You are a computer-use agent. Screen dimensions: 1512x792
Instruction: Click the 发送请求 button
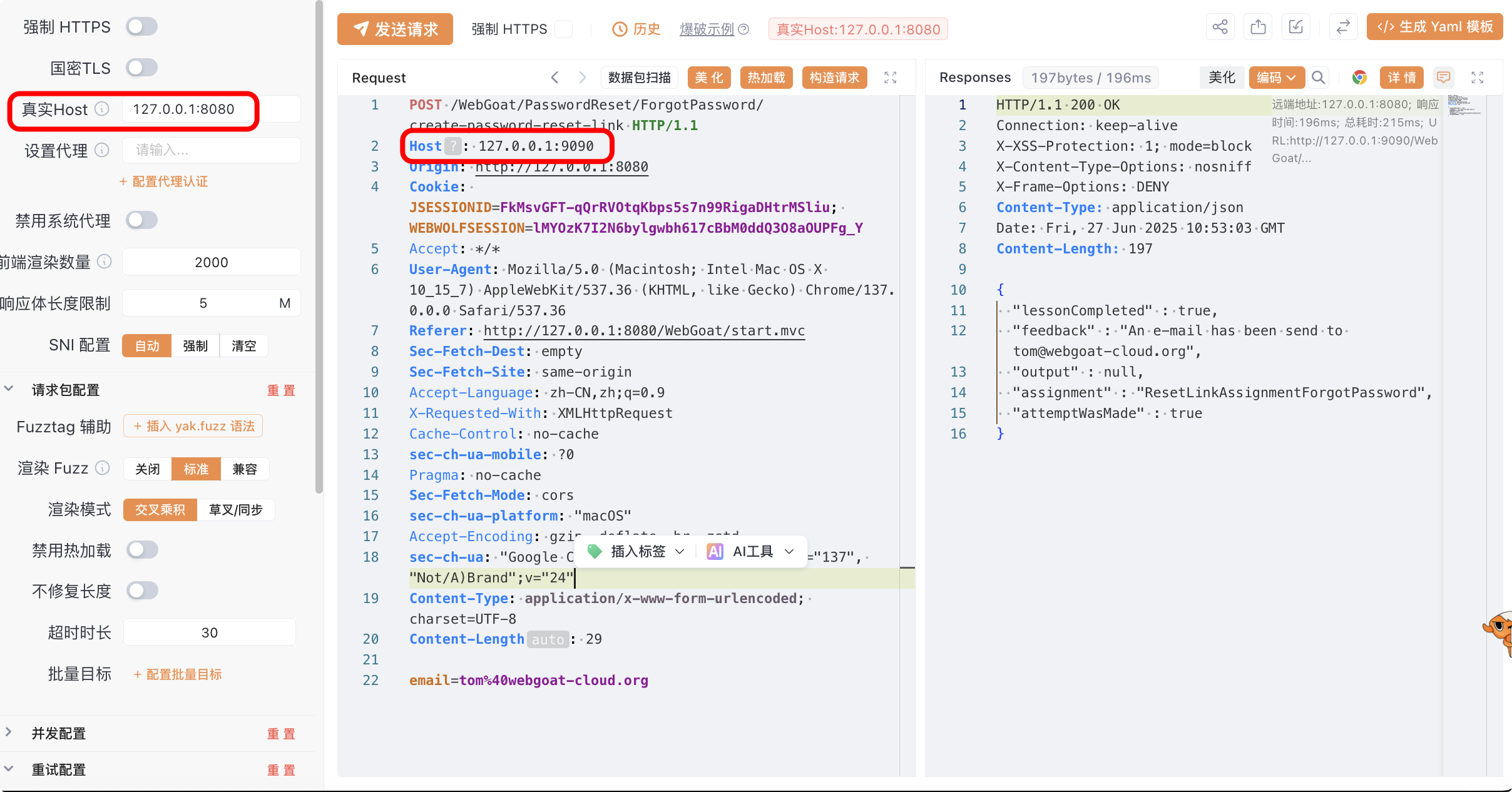coord(395,29)
